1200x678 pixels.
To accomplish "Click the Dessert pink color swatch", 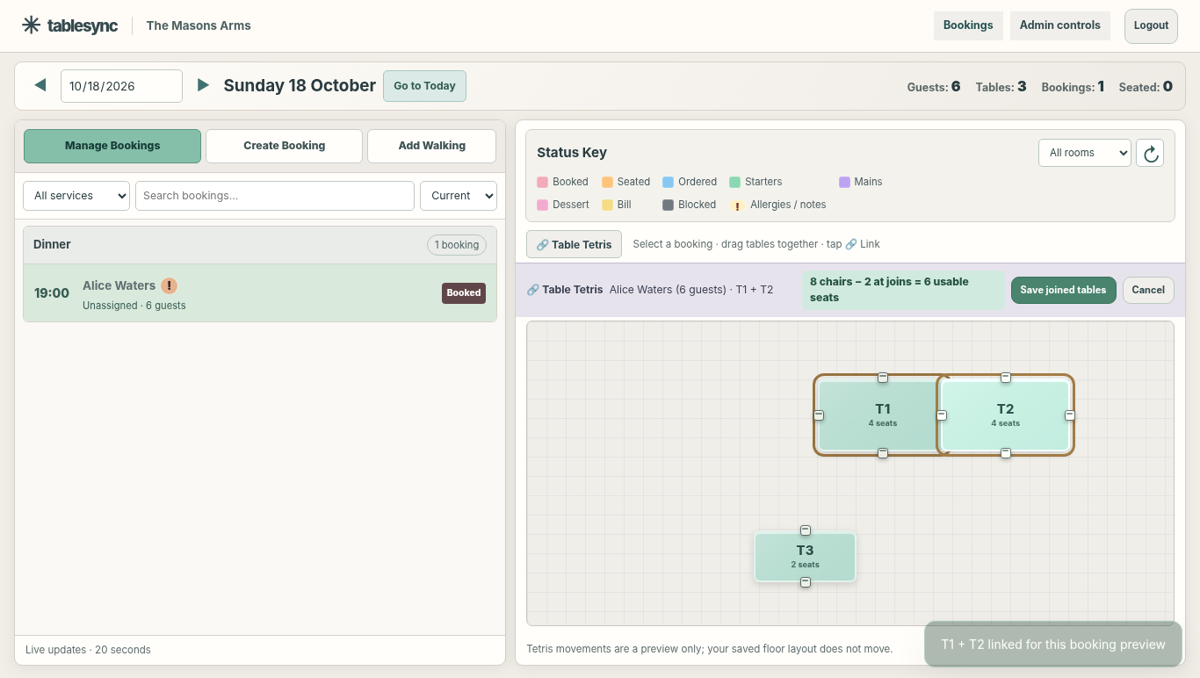I will point(543,205).
